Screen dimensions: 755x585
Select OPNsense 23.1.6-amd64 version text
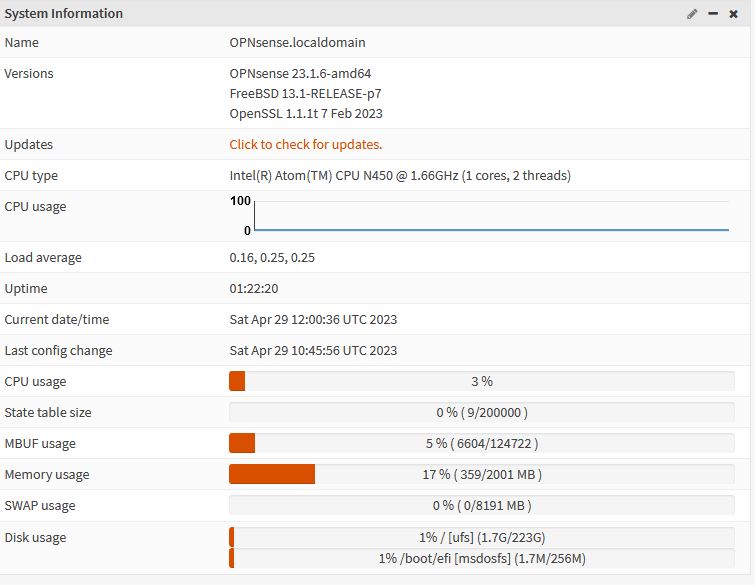pyautogui.click(x=300, y=74)
